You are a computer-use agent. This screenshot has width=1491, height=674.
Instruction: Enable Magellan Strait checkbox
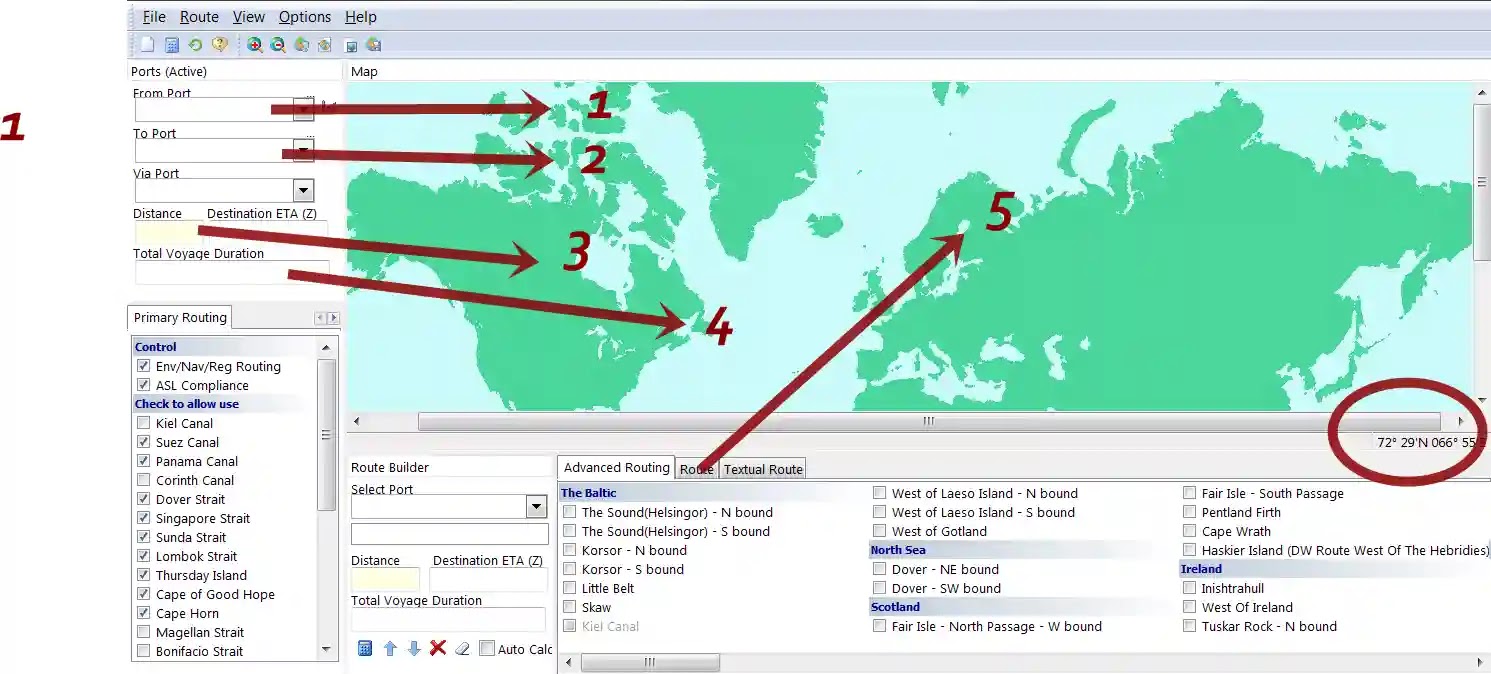pyautogui.click(x=143, y=632)
